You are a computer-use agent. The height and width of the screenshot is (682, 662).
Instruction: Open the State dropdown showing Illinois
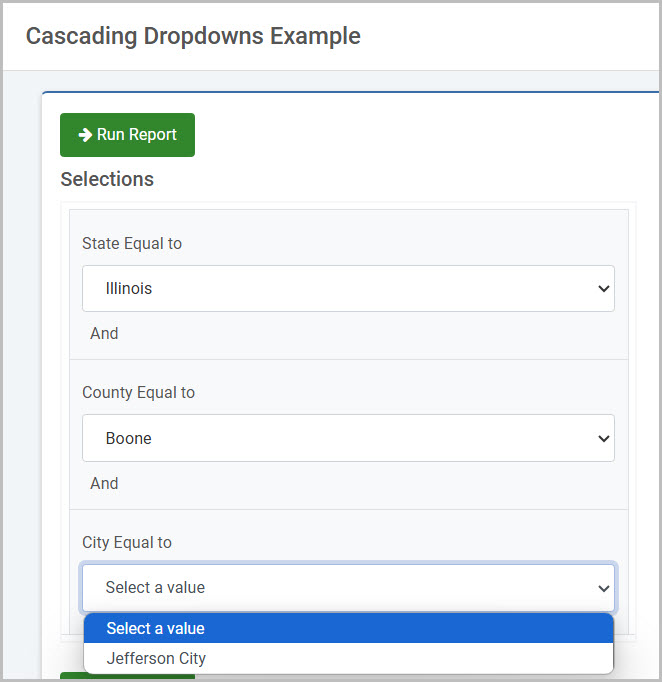[x=348, y=288]
